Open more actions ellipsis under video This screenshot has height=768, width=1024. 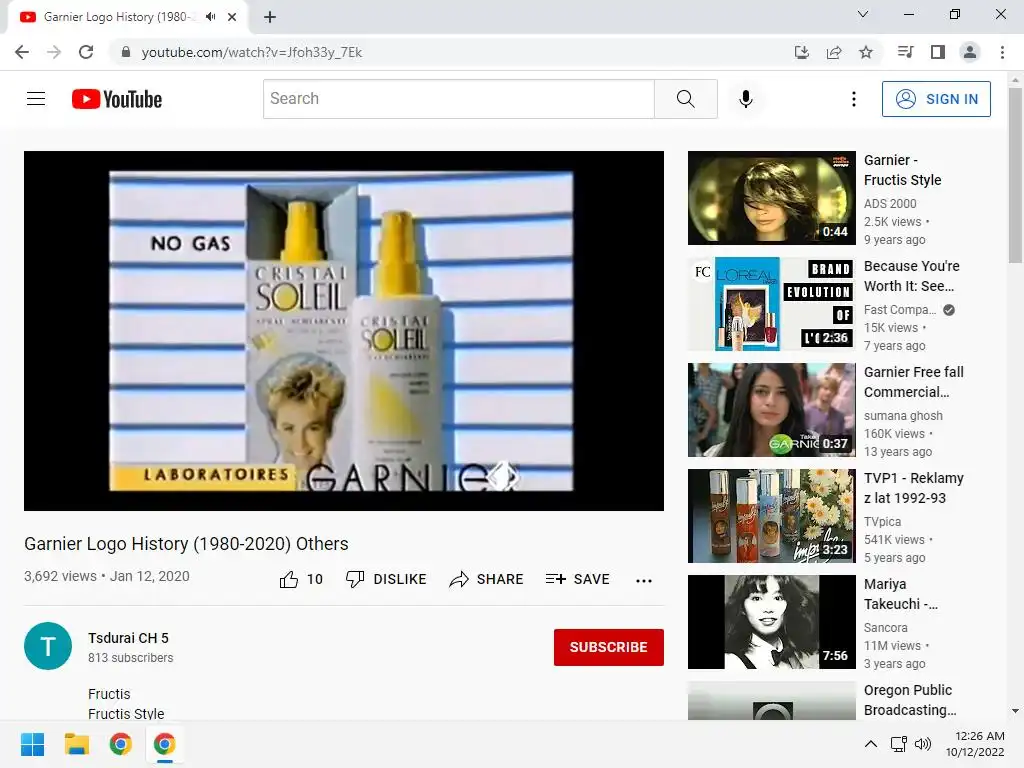pyautogui.click(x=644, y=581)
